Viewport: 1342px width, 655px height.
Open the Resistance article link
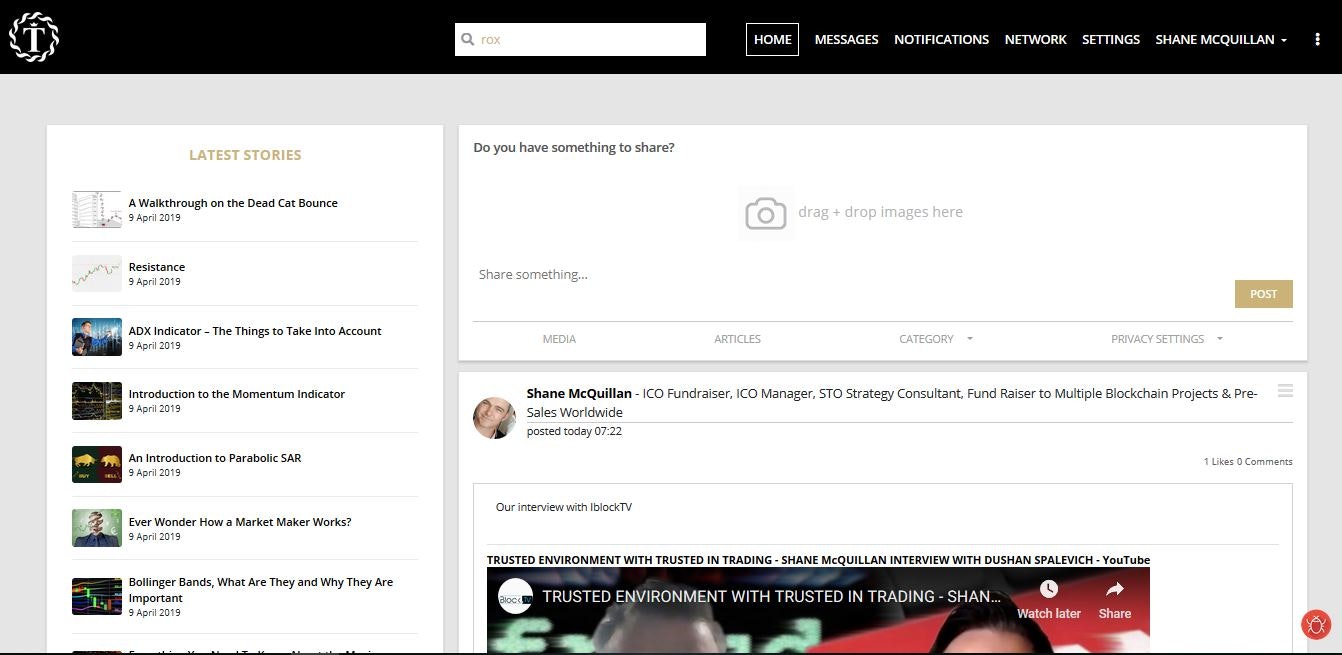coord(157,266)
